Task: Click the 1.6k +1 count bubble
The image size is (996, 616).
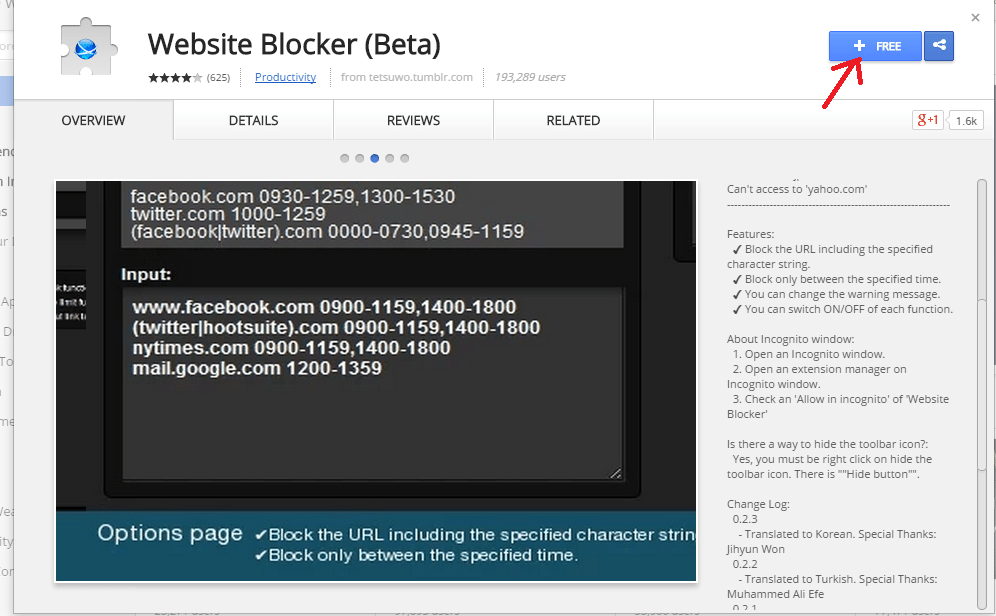Action: tap(966, 121)
